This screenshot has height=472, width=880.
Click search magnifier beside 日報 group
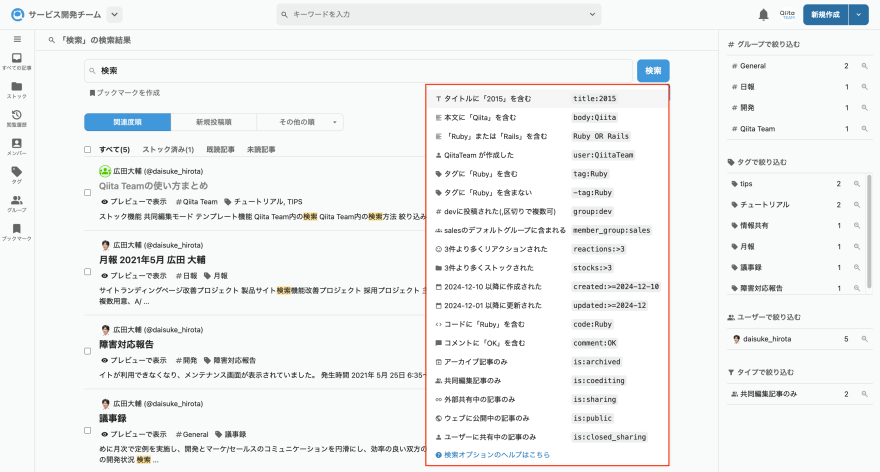(865, 87)
